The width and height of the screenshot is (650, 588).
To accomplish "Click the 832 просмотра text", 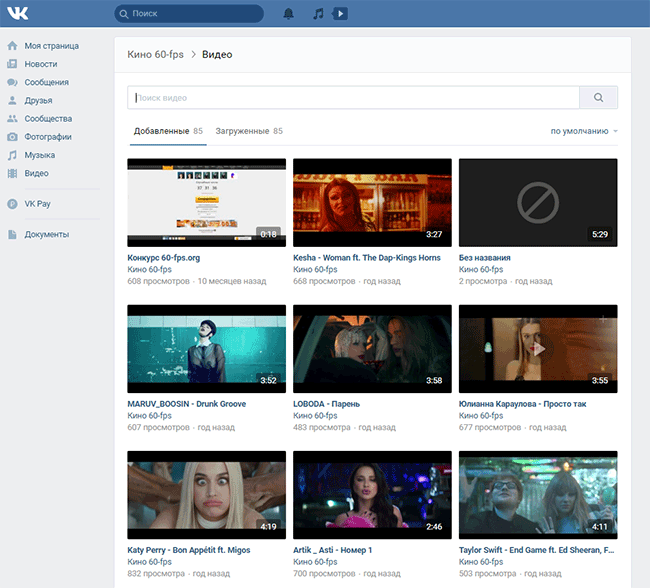I will click(x=156, y=573).
